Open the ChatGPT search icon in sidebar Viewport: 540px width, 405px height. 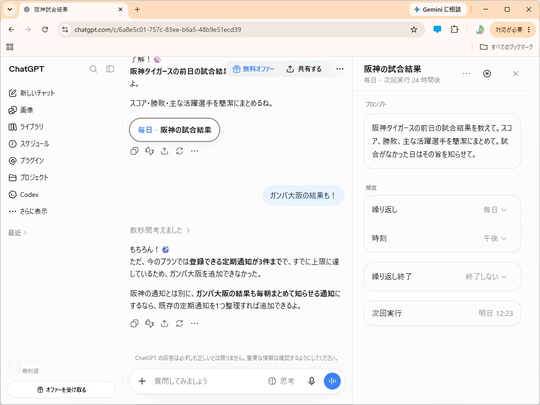[93, 69]
